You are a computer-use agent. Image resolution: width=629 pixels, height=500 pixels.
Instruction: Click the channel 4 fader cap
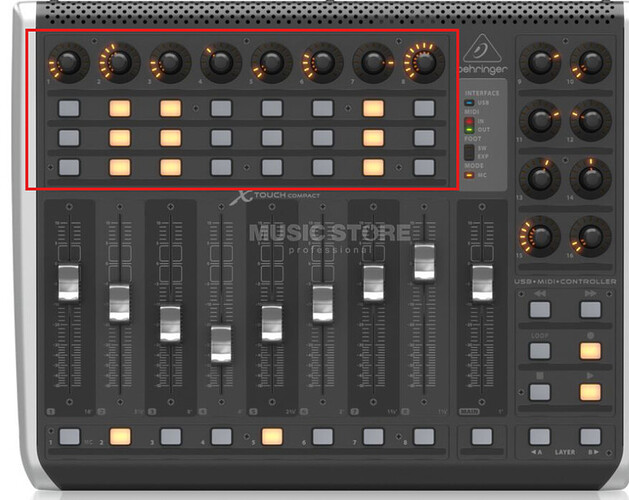[221, 342]
